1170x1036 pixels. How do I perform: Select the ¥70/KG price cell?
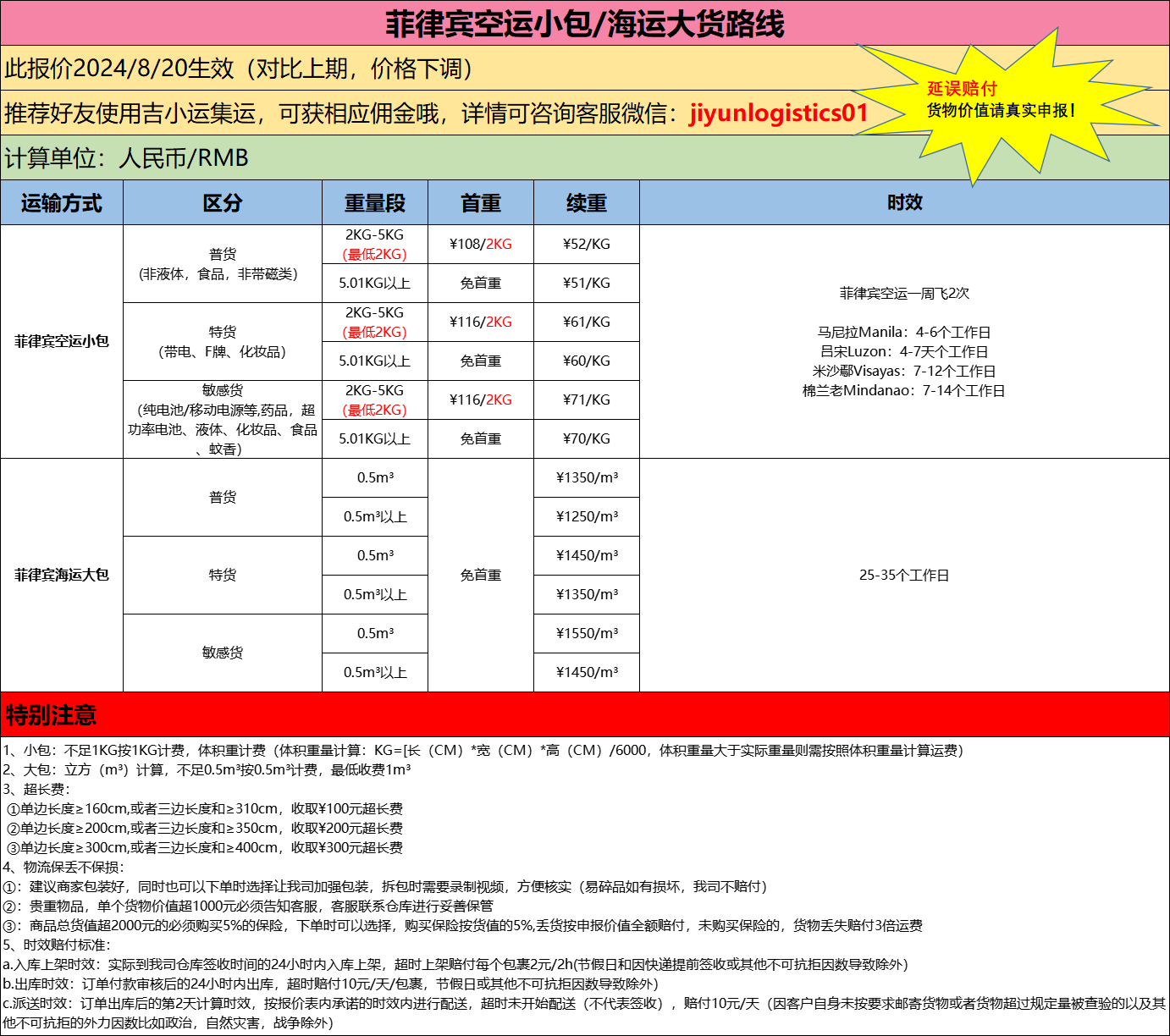tap(587, 438)
